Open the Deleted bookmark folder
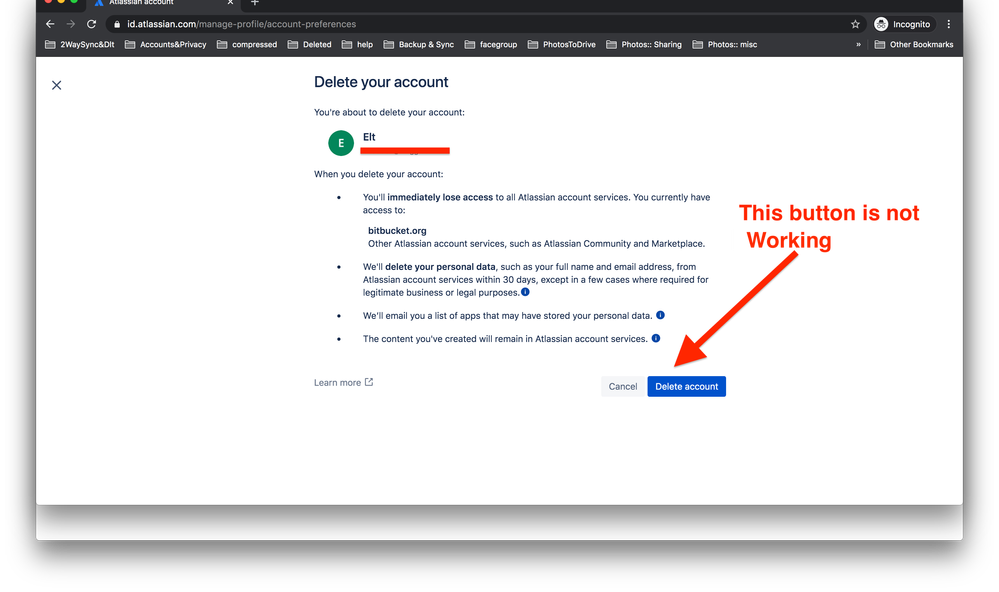Screen dimensions: 999x592 [310, 45]
